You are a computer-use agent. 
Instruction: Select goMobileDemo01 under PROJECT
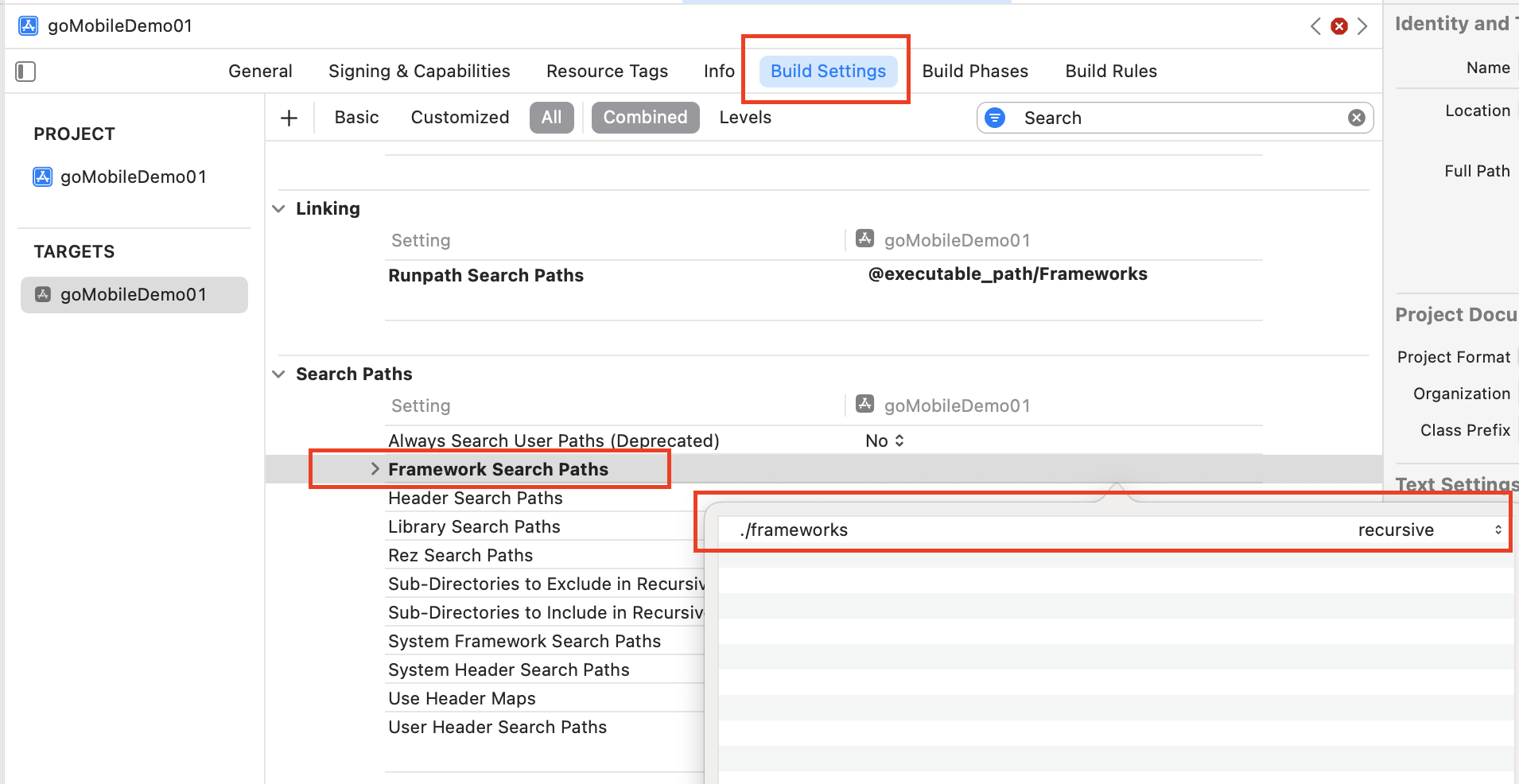(133, 177)
